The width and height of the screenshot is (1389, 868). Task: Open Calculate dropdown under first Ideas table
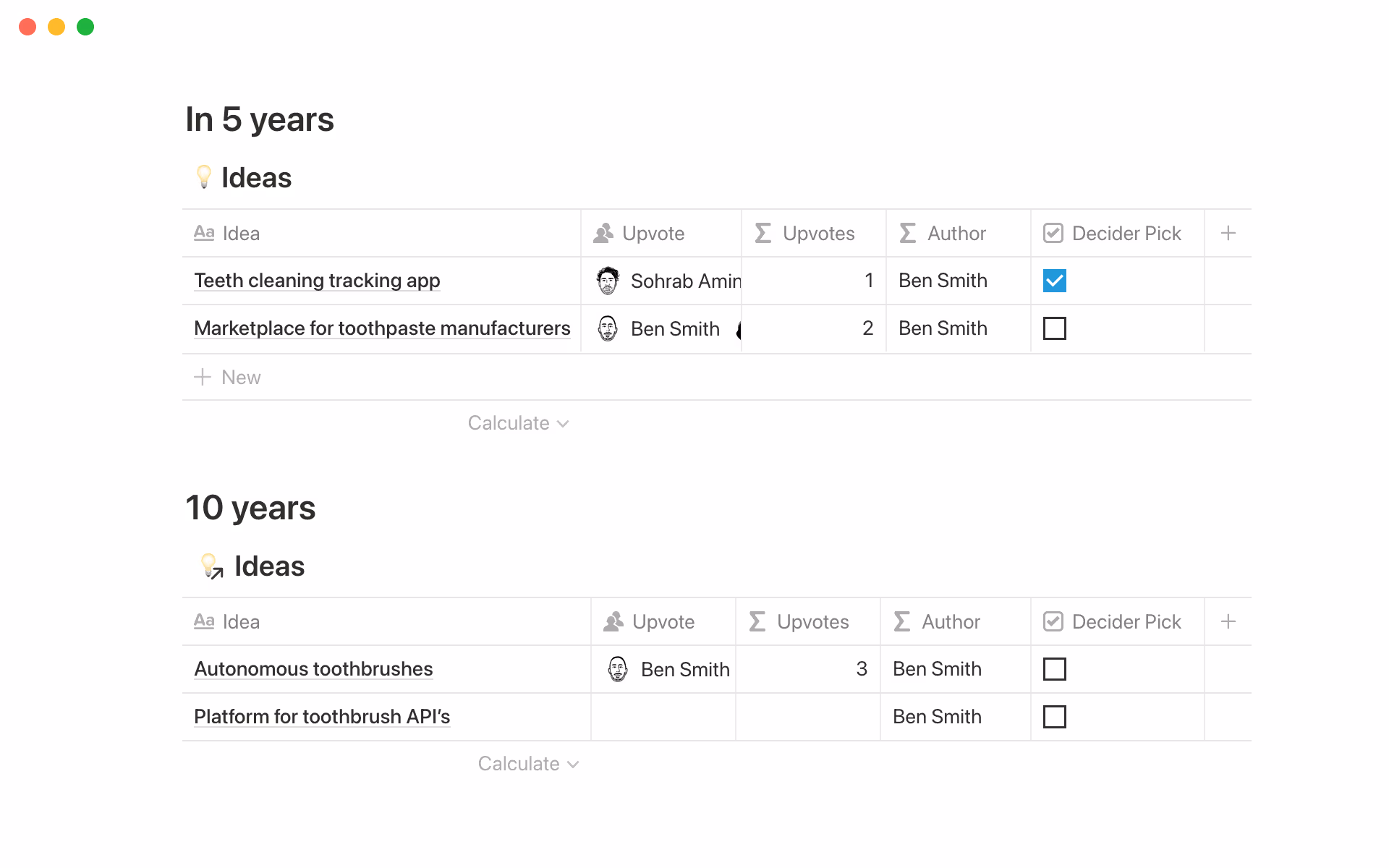(x=518, y=423)
